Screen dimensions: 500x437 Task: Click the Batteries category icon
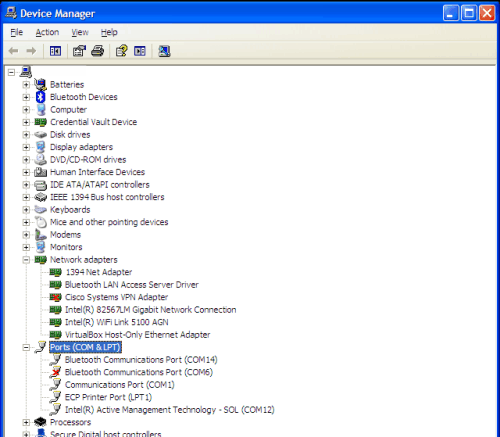[40, 84]
